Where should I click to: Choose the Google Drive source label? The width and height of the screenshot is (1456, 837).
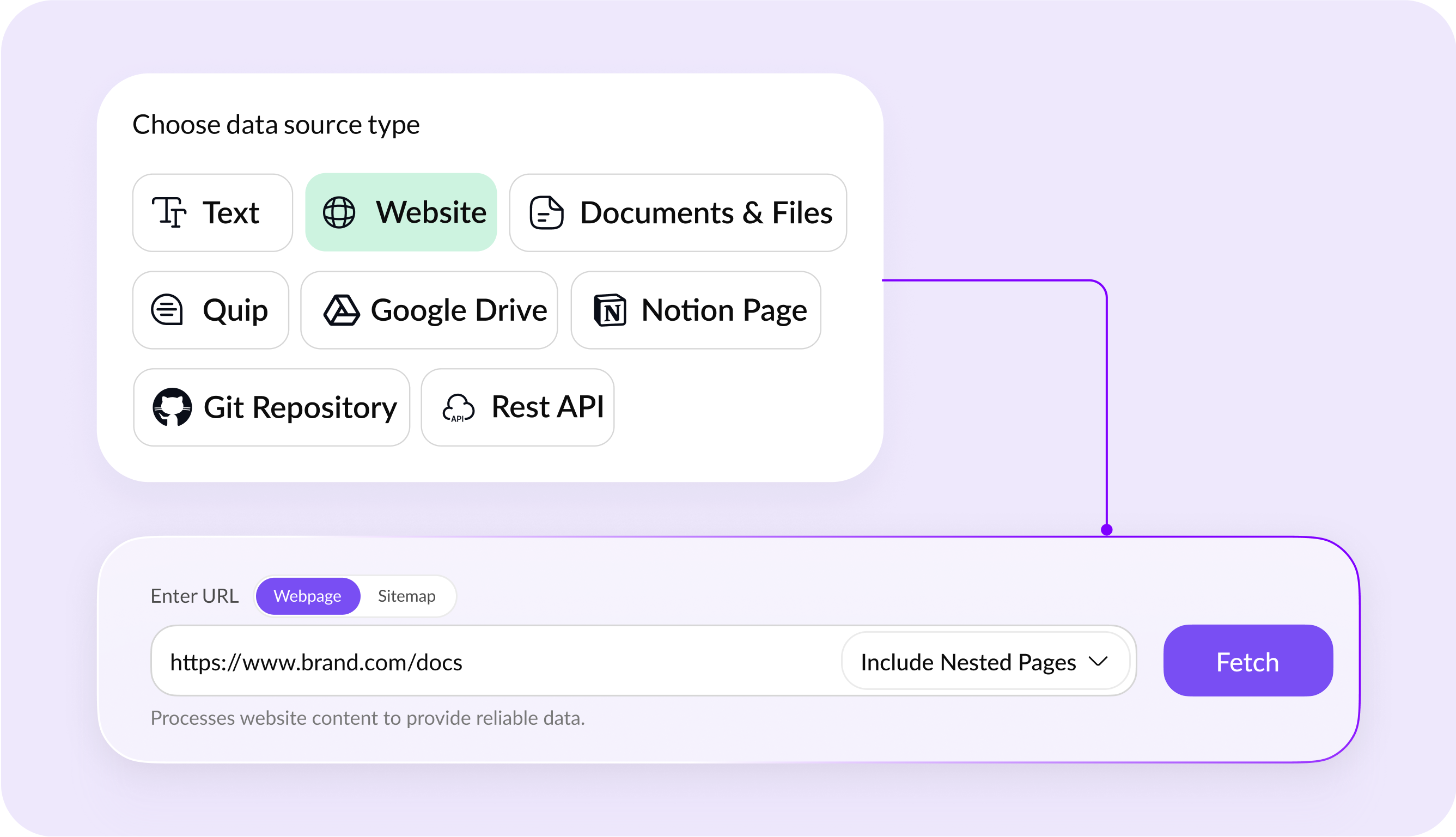[459, 311]
